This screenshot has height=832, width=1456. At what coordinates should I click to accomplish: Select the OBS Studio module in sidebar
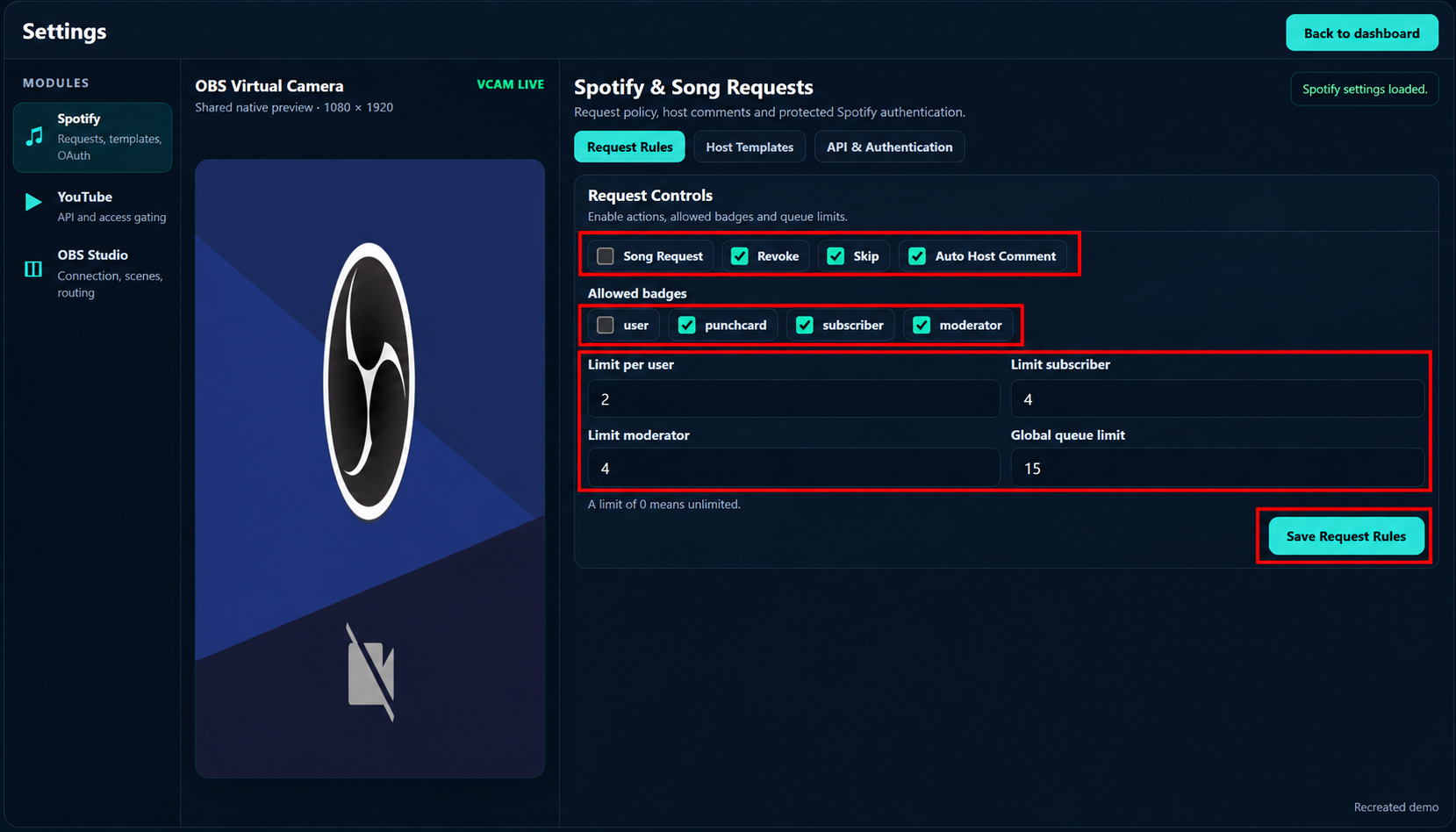[92, 273]
